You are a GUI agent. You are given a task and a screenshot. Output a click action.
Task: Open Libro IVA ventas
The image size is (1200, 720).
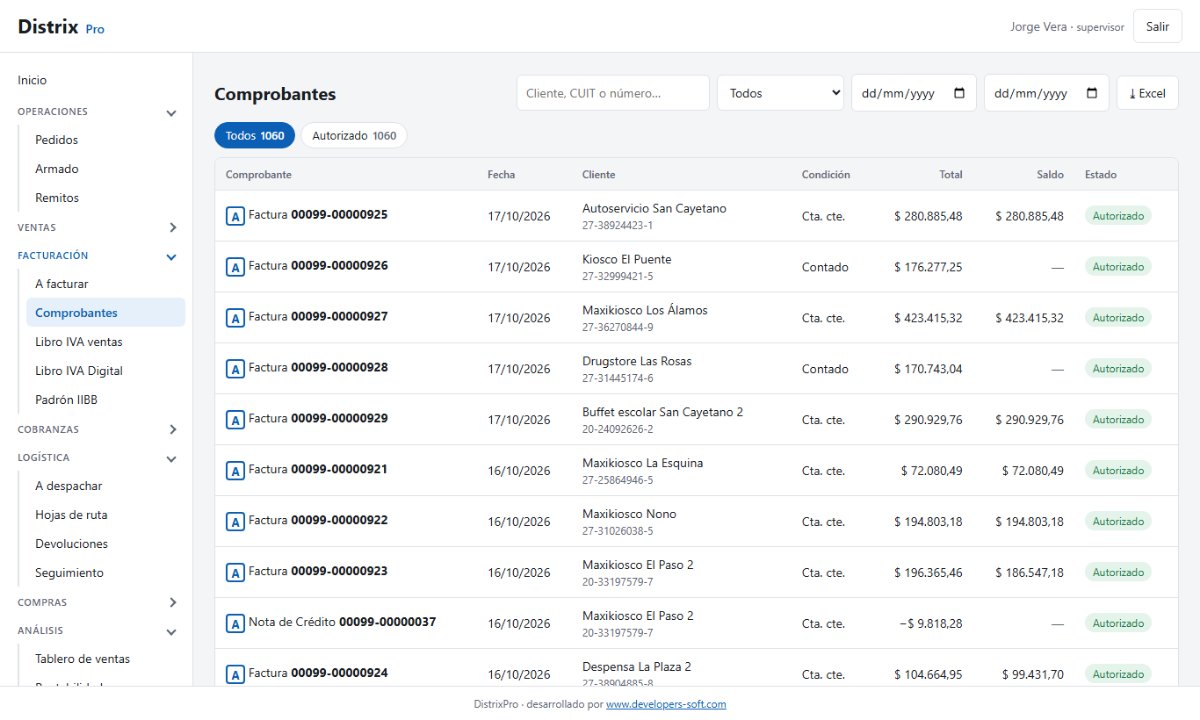point(106,342)
